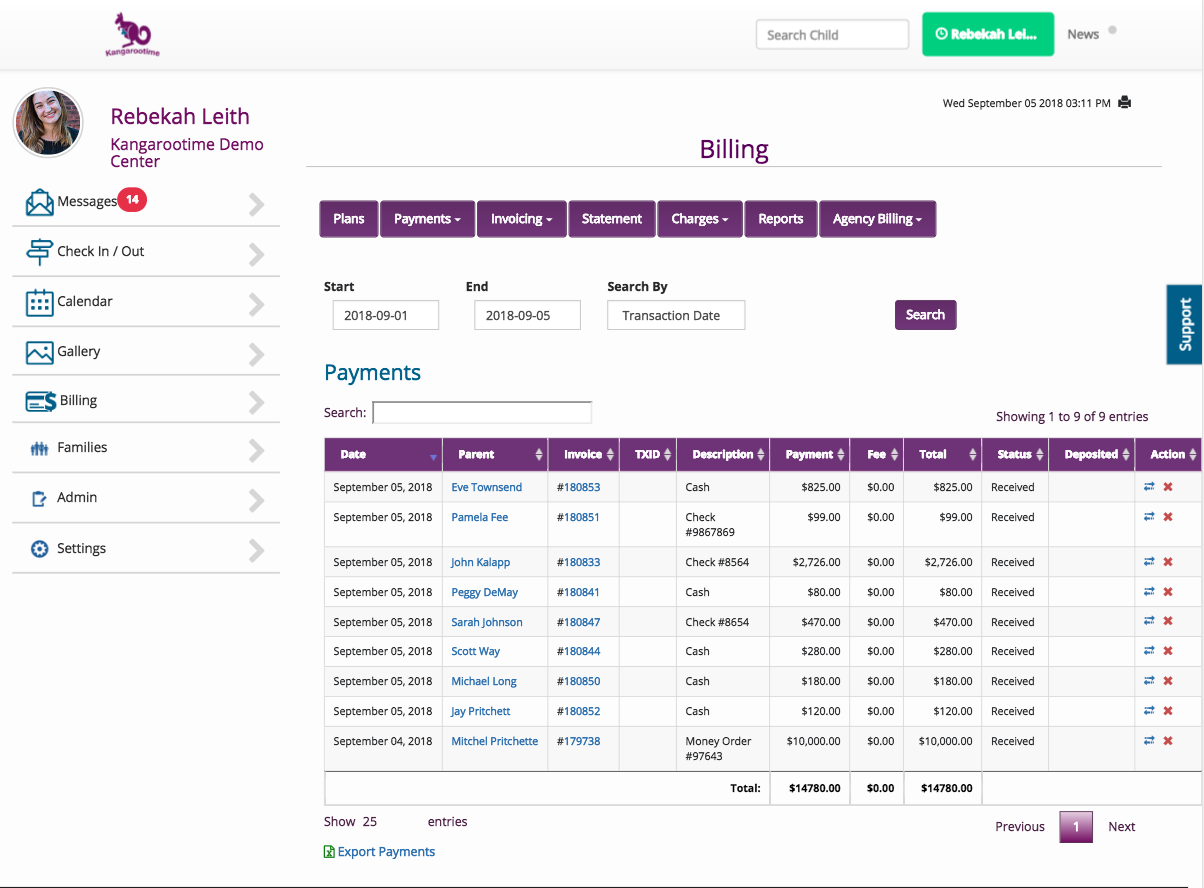The image size is (1204, 888).
Task: Click the Check In / Out signpost icon
Action: point(39,252)
